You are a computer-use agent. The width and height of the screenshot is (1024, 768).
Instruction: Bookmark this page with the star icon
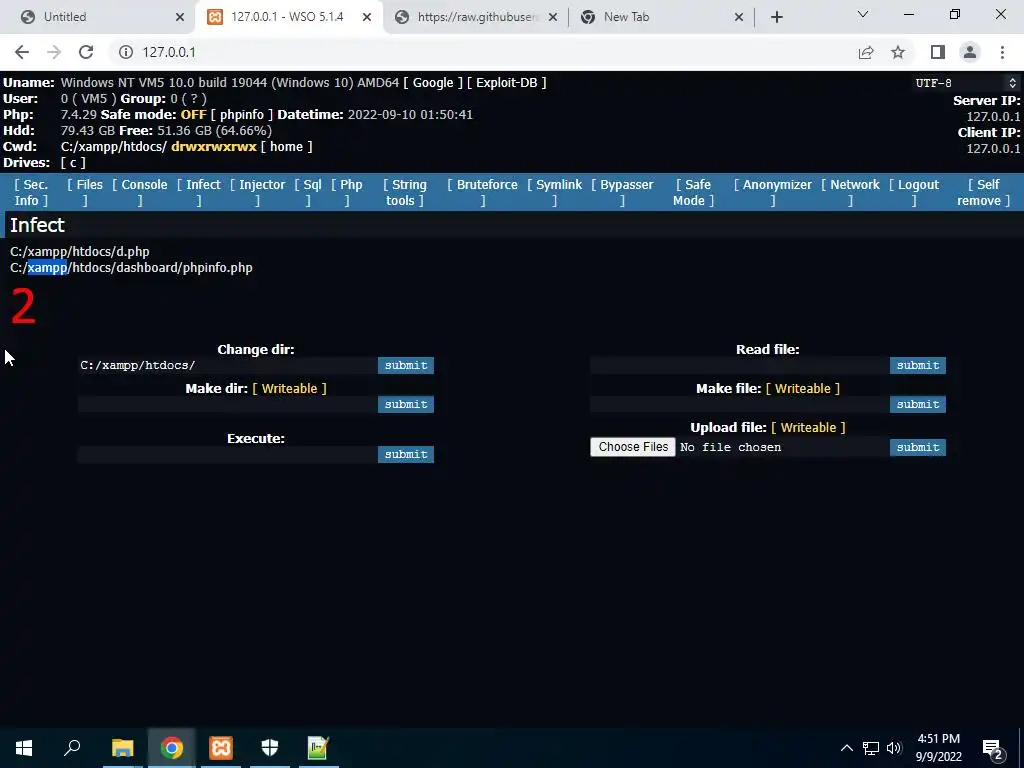898,52
